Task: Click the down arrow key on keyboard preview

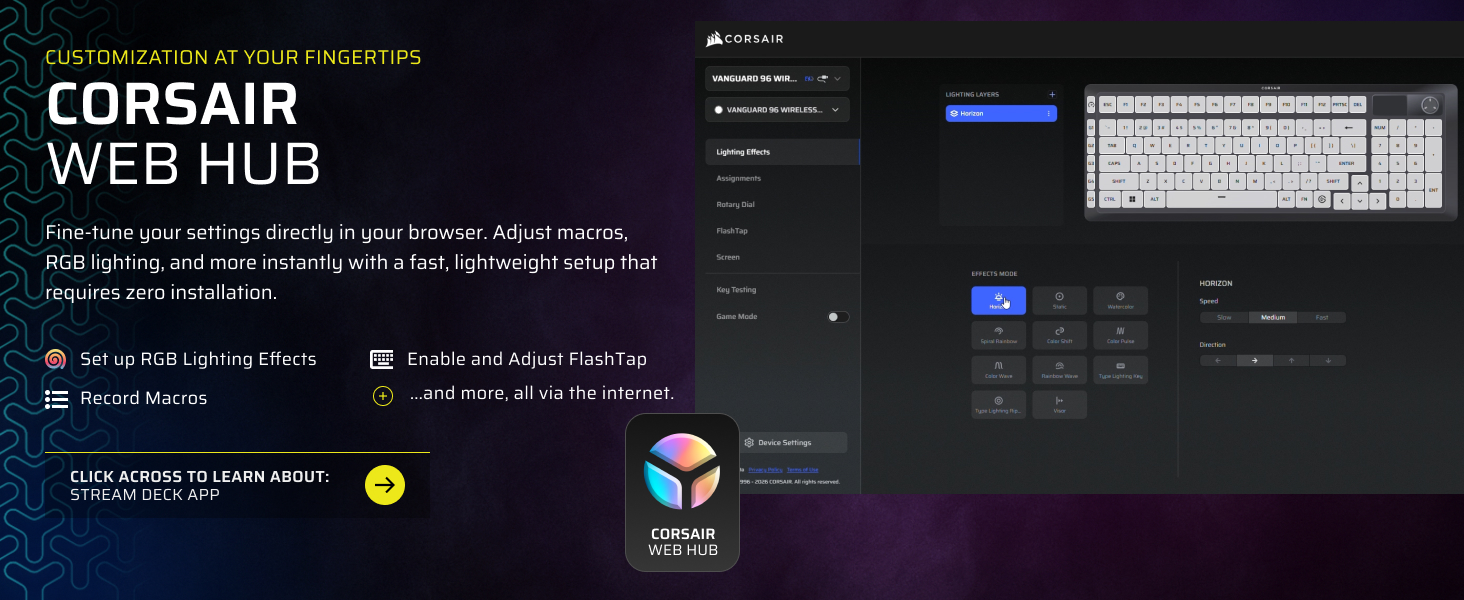Action: [1360, 201]
